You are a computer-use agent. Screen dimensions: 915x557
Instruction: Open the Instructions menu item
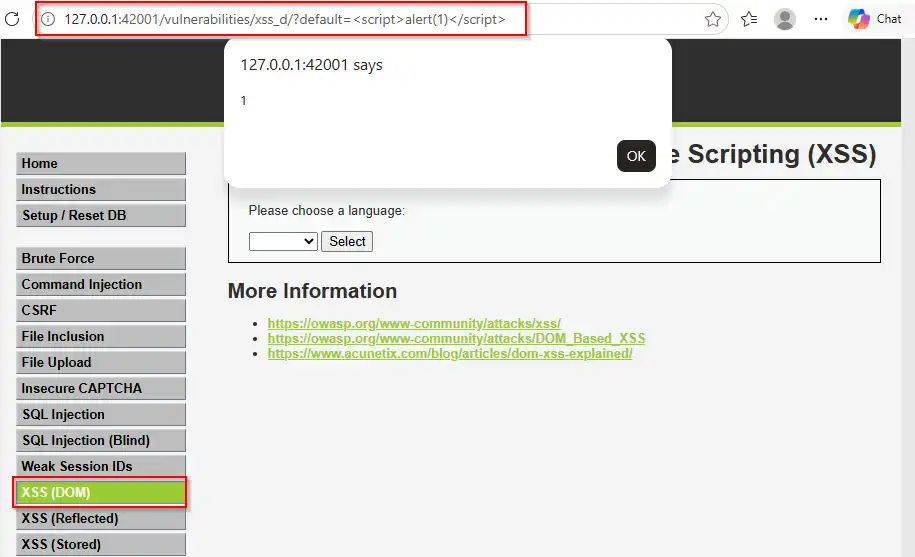coord(101,190)
